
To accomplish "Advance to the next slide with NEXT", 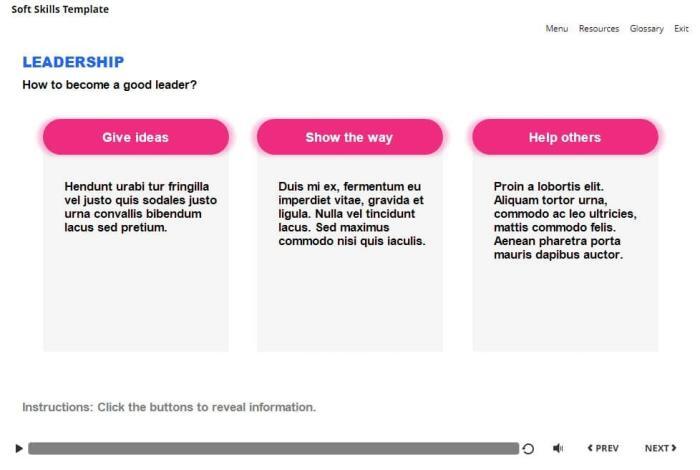I will (x=660, y=449).
